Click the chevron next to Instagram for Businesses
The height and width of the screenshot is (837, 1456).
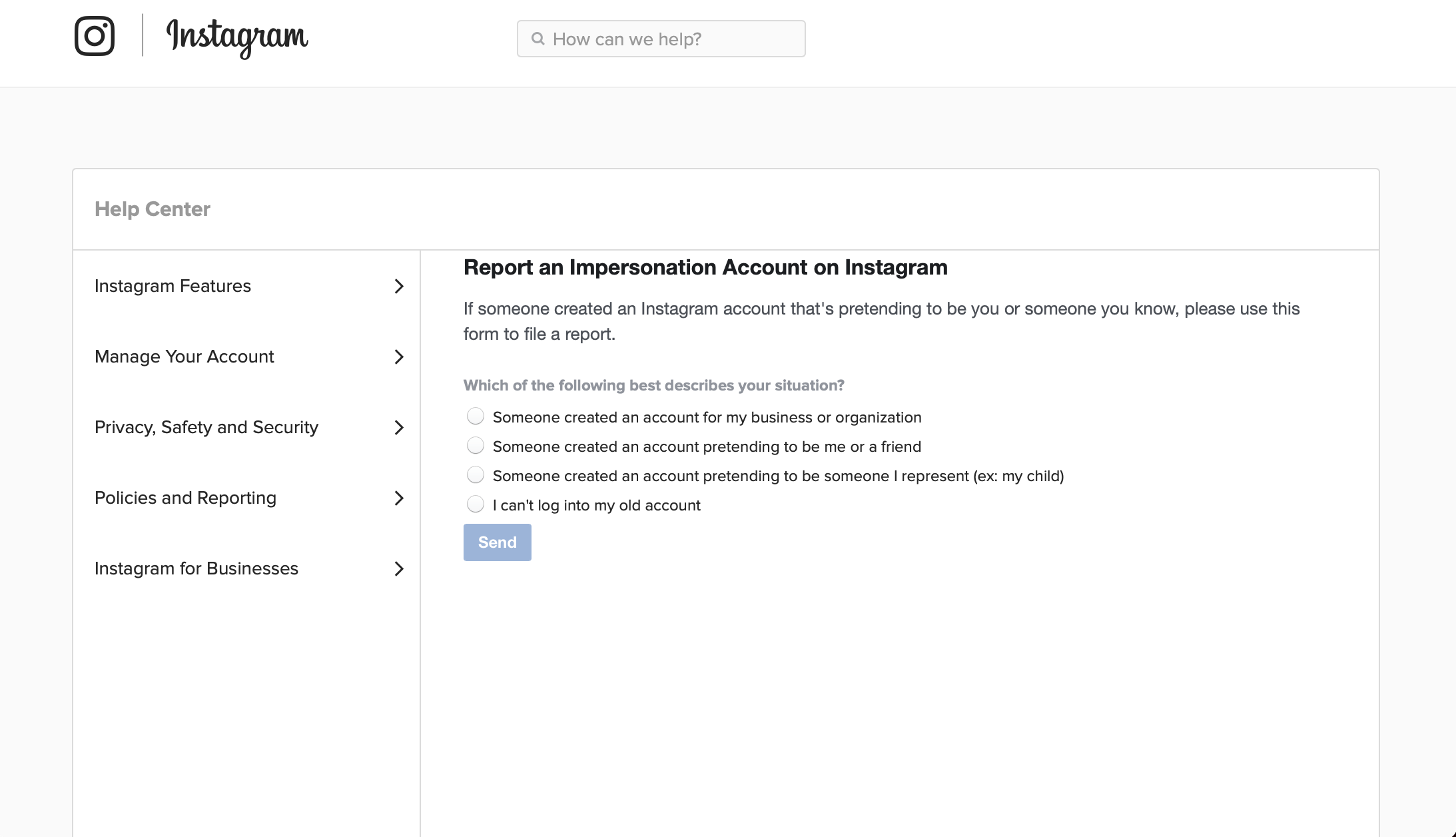point(399,569)
